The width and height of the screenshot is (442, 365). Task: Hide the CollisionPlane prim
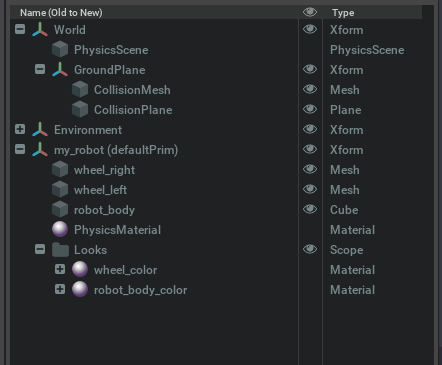[310, 109]
